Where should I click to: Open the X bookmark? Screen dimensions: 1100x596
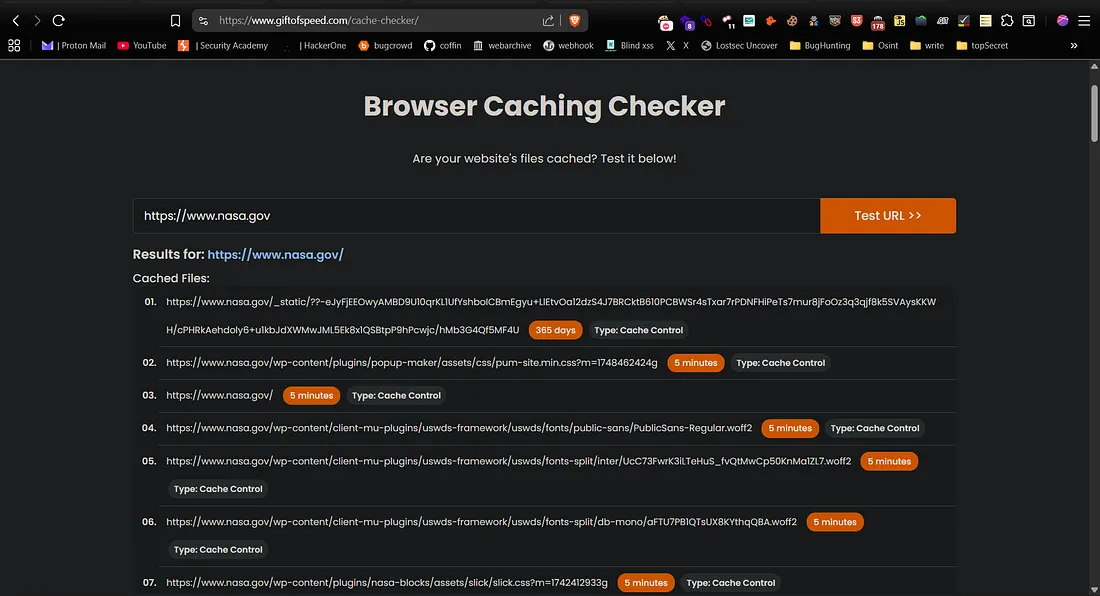[677, 46]
